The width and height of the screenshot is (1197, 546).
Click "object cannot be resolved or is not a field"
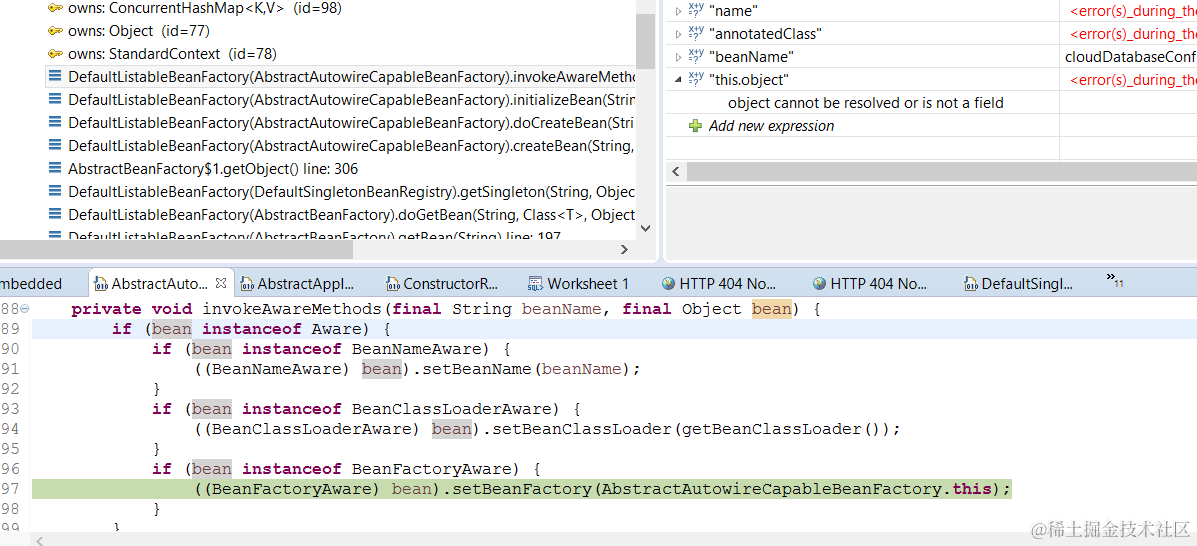click(866, 103)
